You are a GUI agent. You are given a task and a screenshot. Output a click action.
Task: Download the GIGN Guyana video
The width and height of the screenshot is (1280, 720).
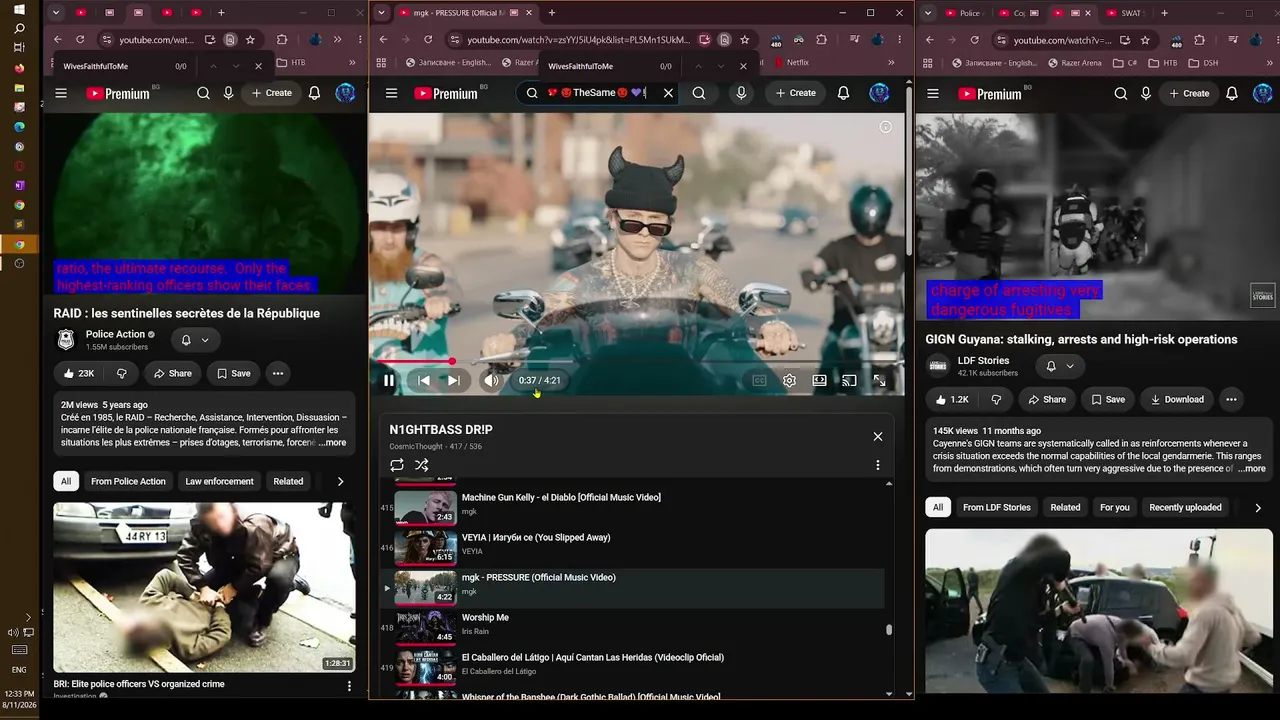pyautogui.click(x=1176, y=399)
